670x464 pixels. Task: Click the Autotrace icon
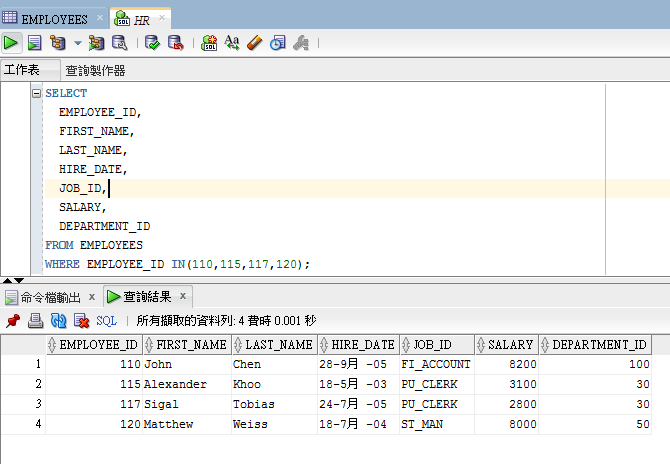click(97, 43)
